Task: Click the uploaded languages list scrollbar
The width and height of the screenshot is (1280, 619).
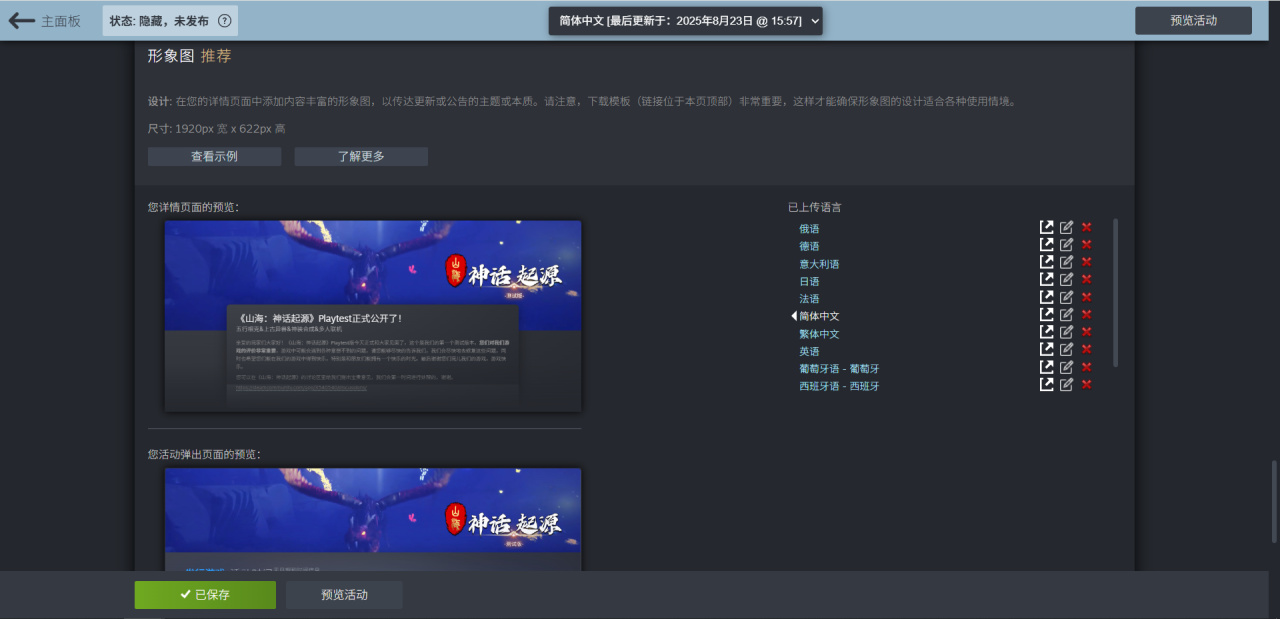Action: point(1115,292)
